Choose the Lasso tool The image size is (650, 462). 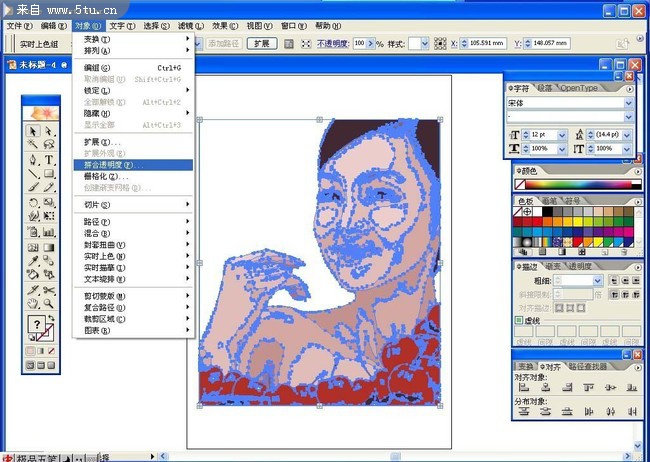(x=49, y=144)
